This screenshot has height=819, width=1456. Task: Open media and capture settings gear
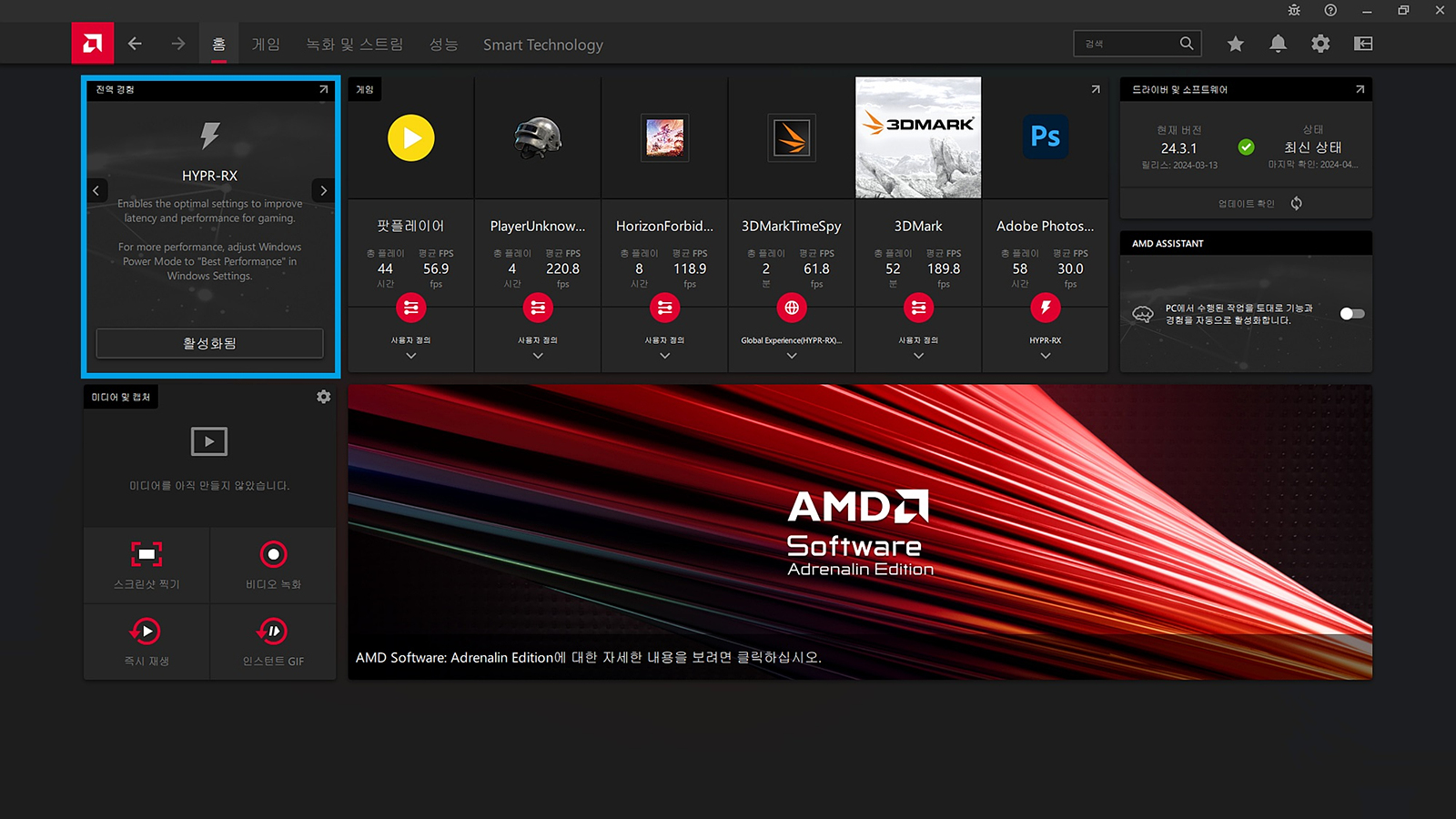323,397
